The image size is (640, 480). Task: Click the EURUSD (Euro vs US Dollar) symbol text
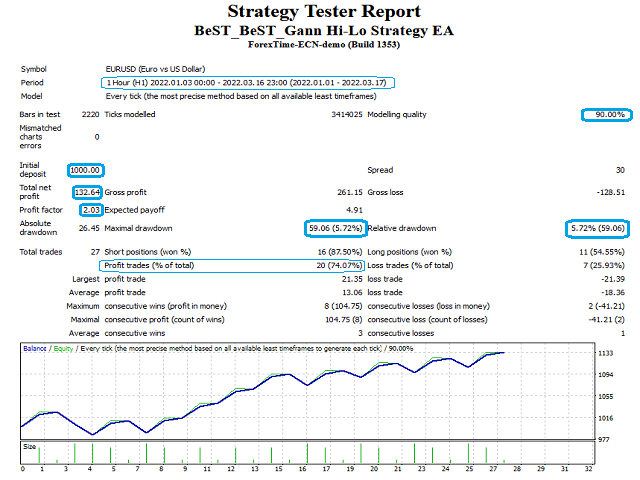pyautogui.click(x=156, y=69)
